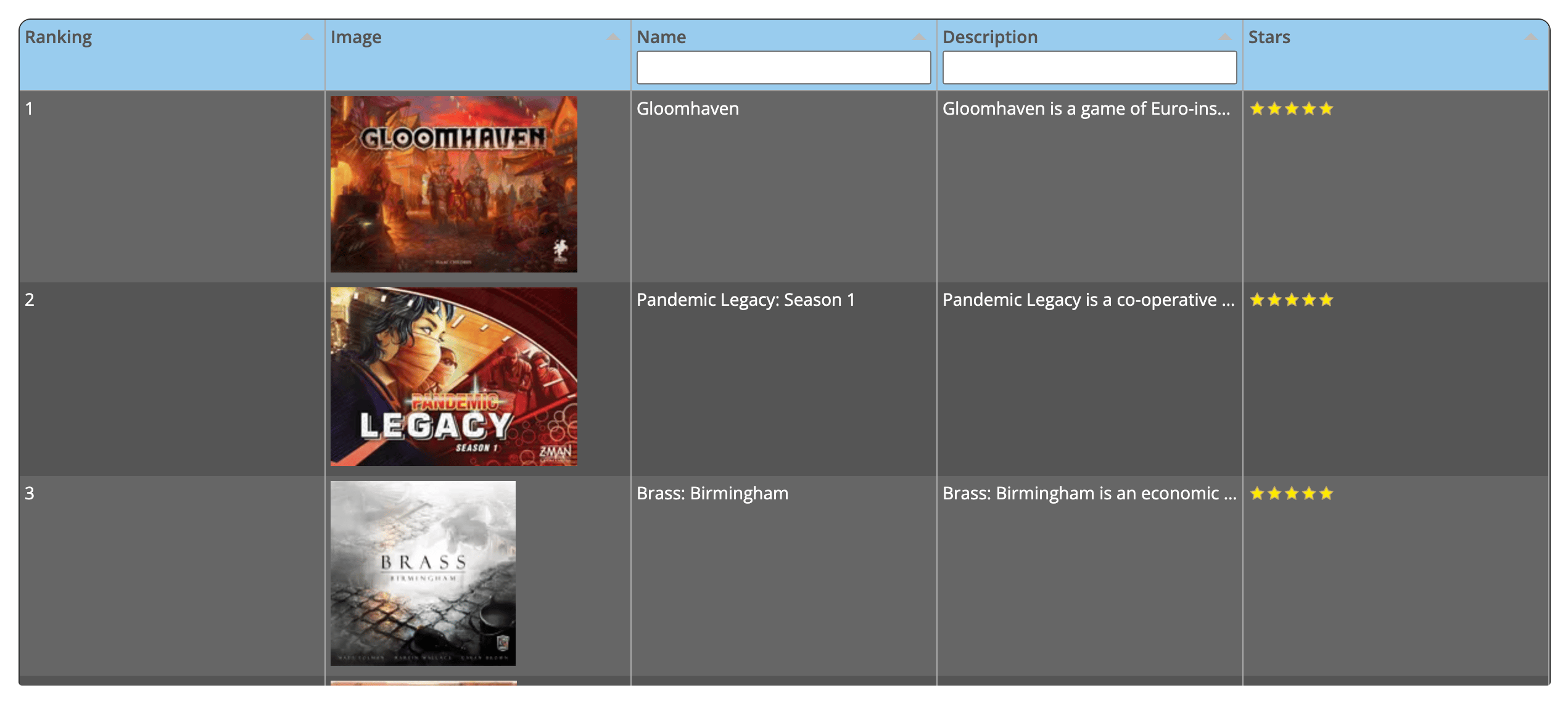Click the star rating for Brass: Birmingham

[1292, 494]
